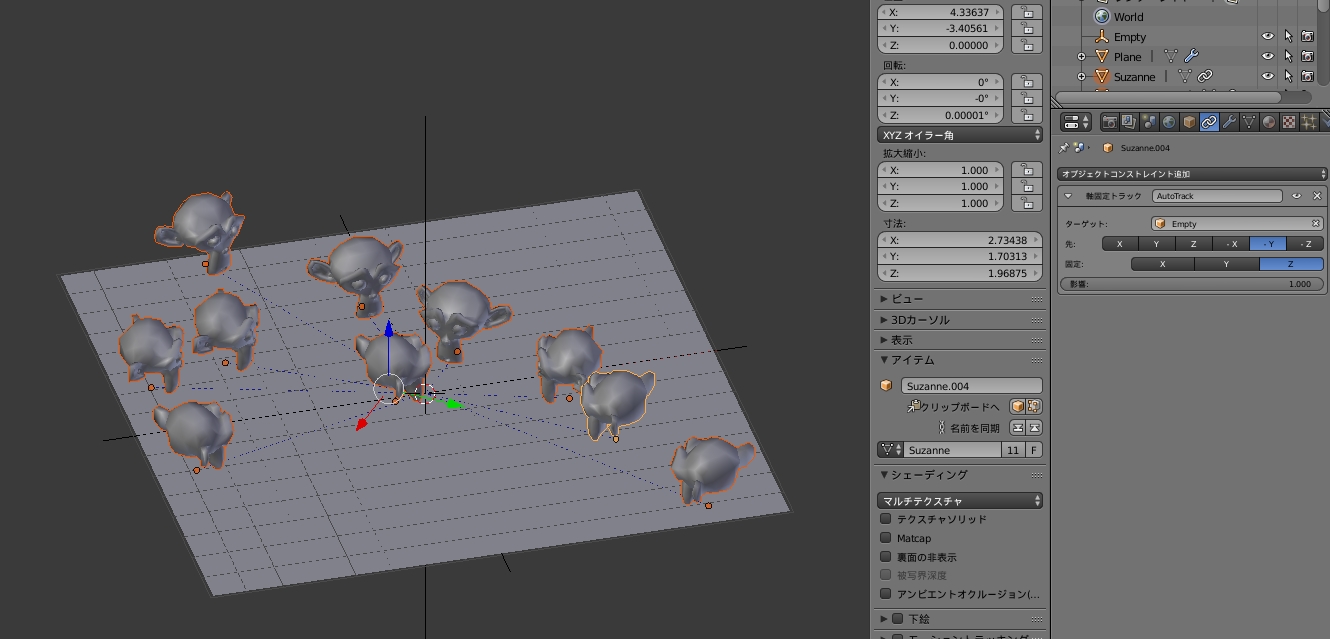Click the AutoTrack constraint name field
1330x639 pixels.
click(1217, 196)
